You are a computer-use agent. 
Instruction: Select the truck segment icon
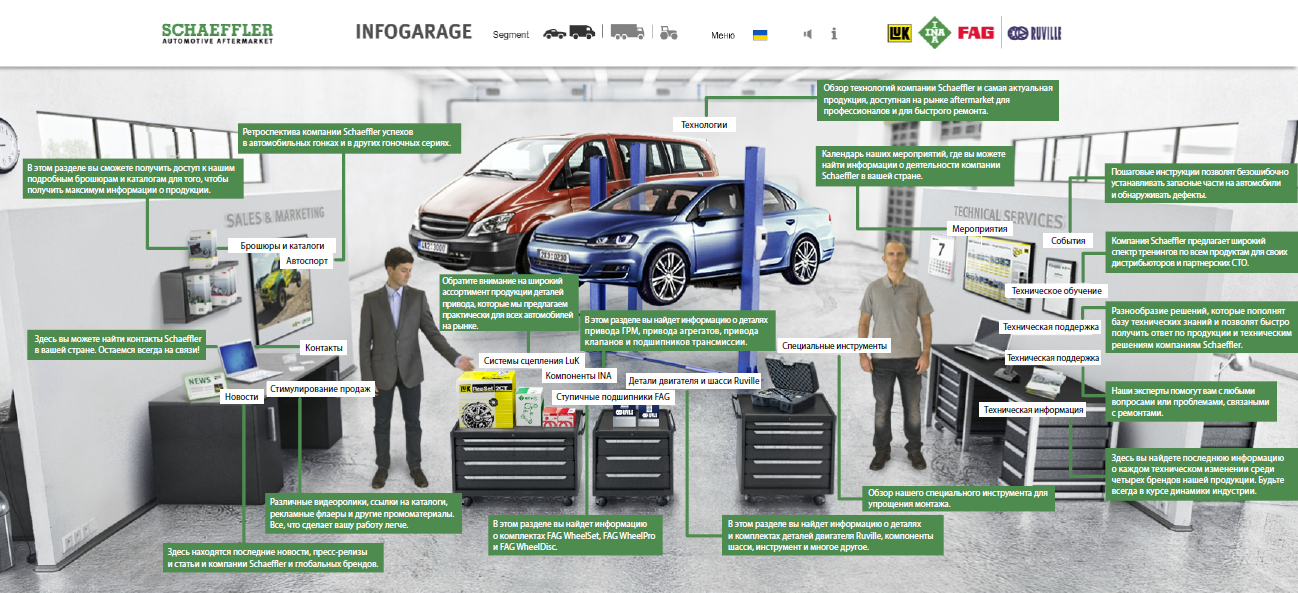coord(627,33)
